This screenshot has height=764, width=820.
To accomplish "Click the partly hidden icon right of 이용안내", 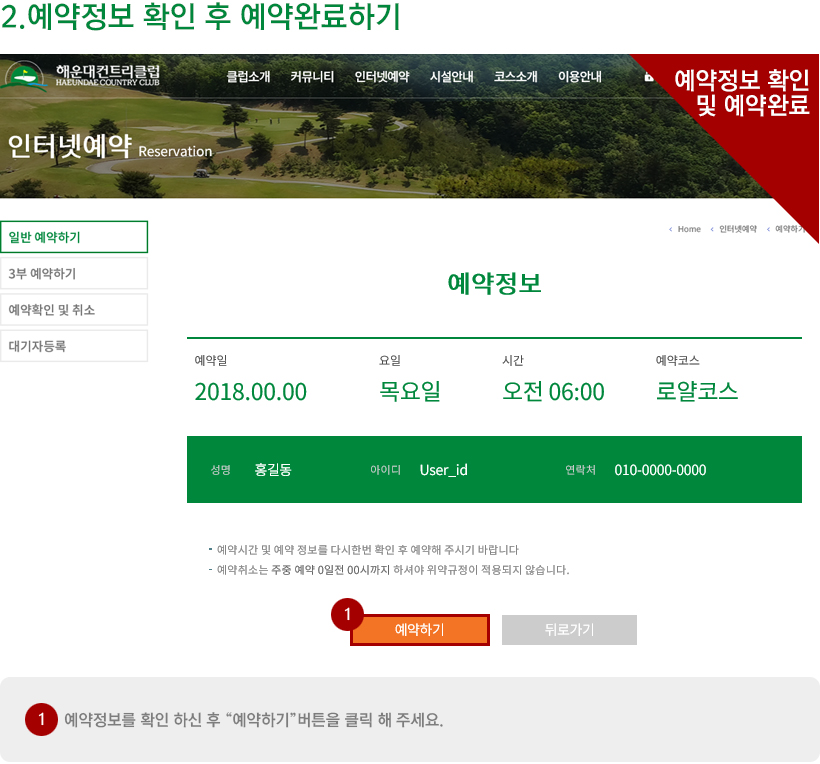I will [648, 77].
